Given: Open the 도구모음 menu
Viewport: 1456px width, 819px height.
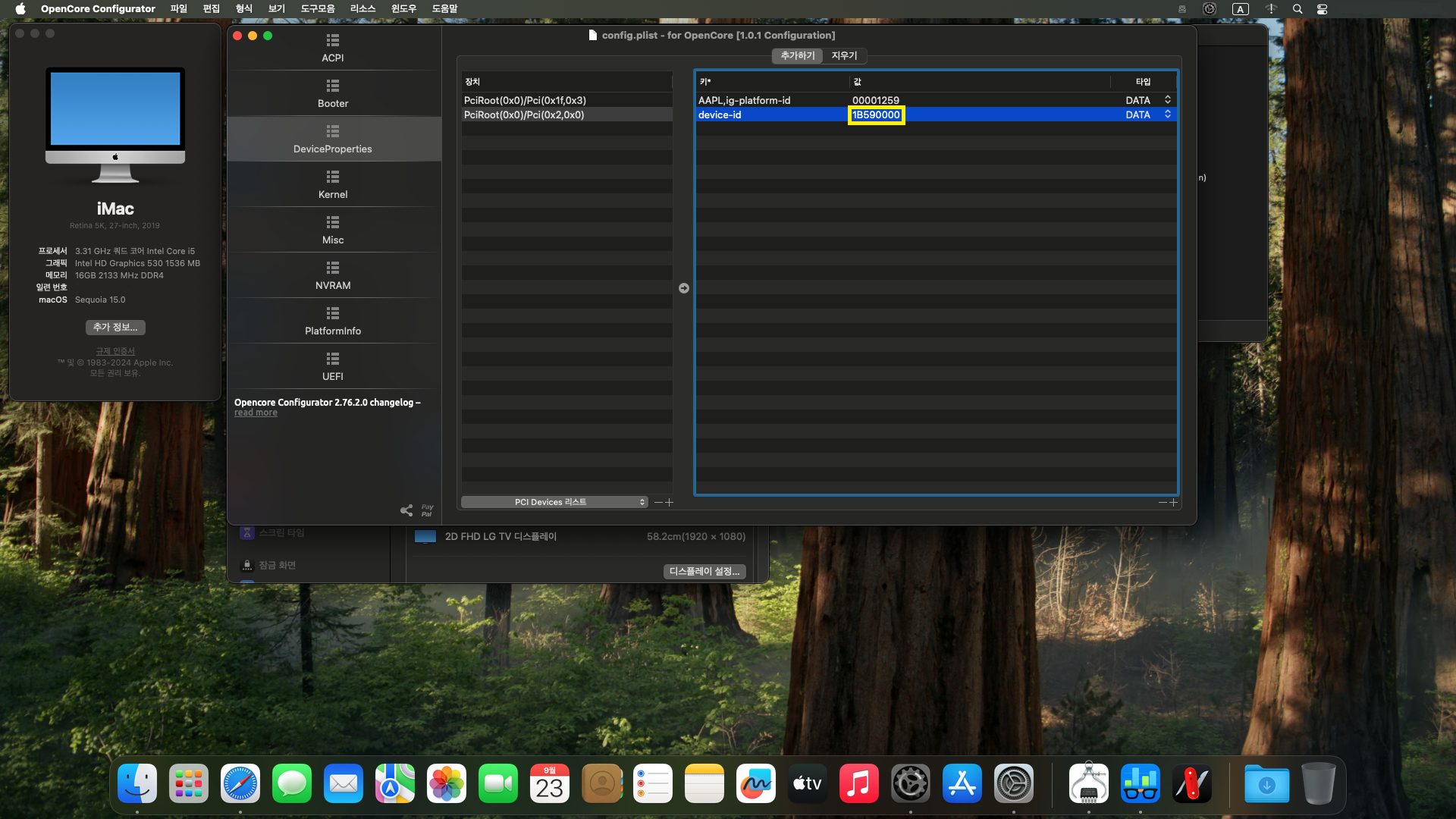Looking at the screenshot, I should 318,9.
